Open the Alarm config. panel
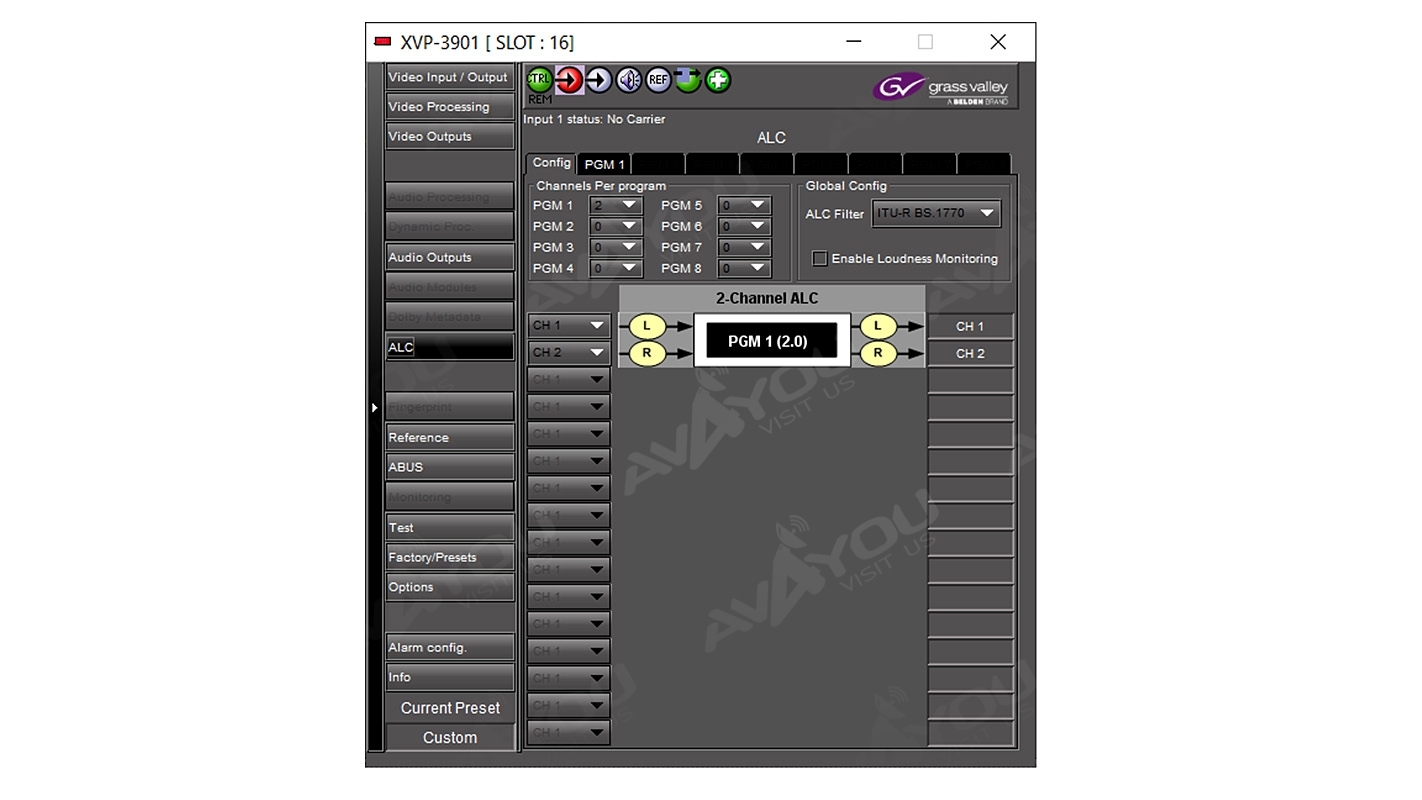 click(448, 647)
